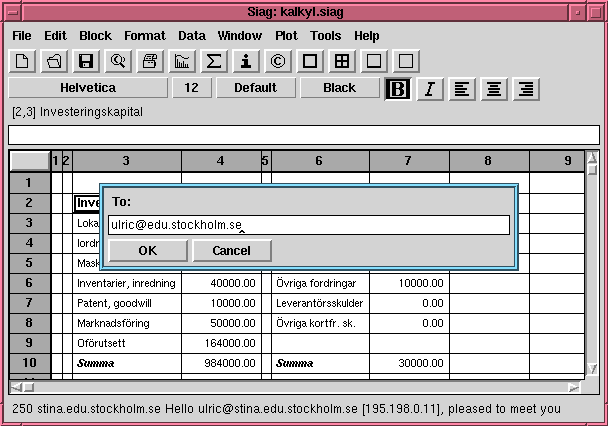Click the New document icon
Viewport: 608px width, 426px height.
pyautogui.click(x=22, y=61)
